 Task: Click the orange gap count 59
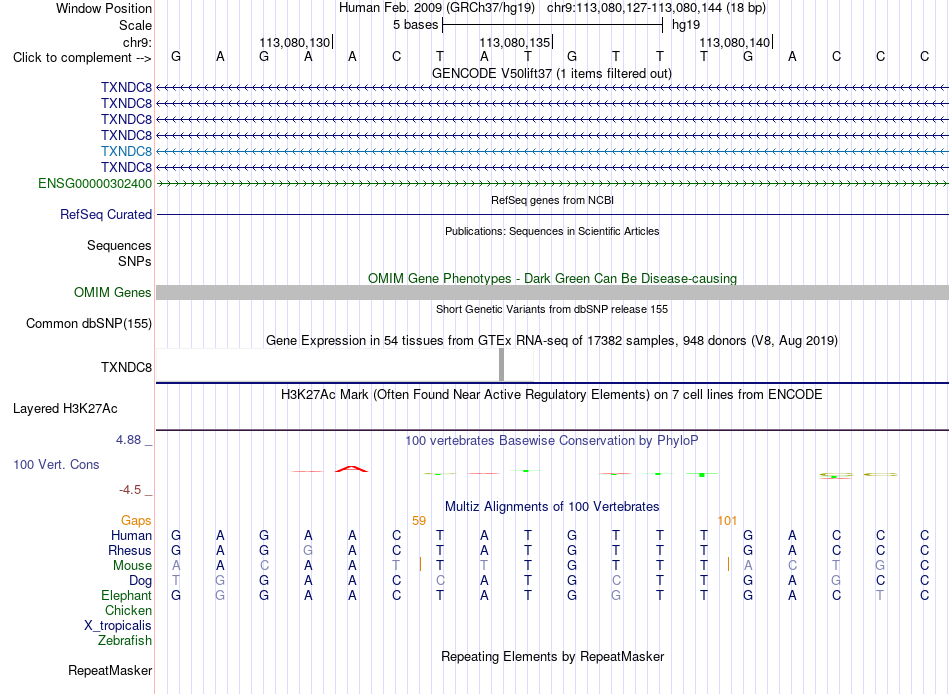[419, 521]
